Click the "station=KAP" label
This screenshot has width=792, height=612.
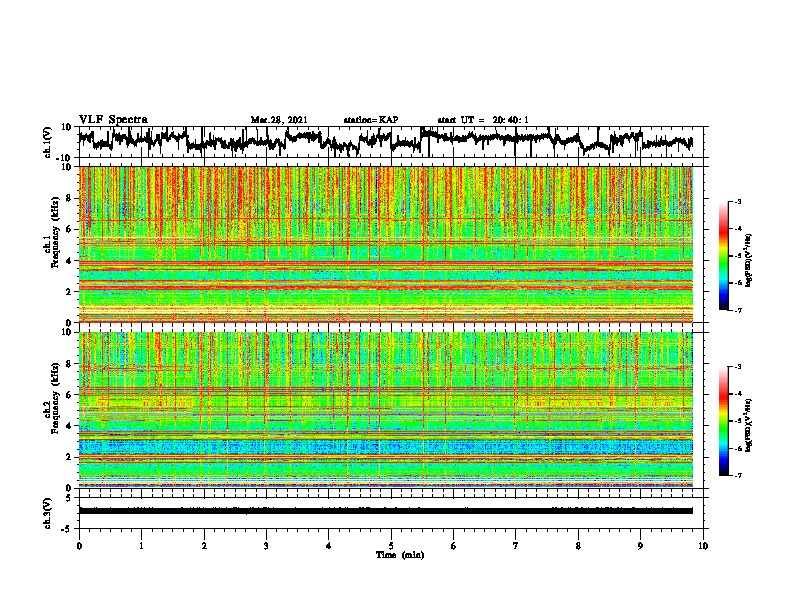371,120
